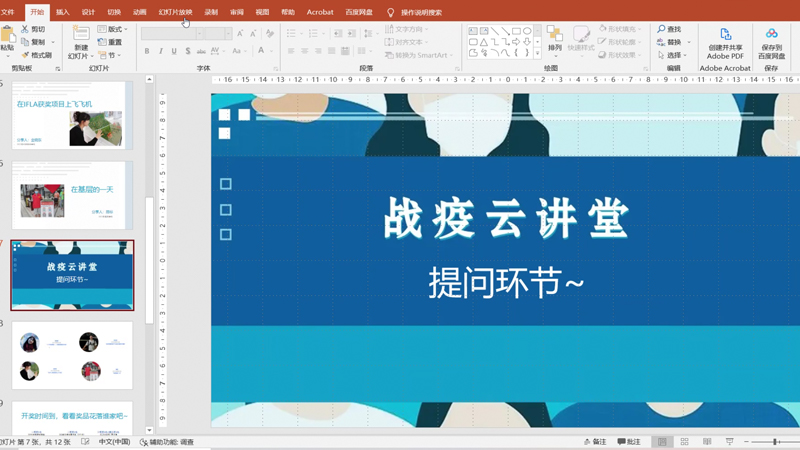Select slide thumbnail 在IFLA获奖项目上飞飞机
Viewport: 800px width, 450px height.
click(72, 115)
